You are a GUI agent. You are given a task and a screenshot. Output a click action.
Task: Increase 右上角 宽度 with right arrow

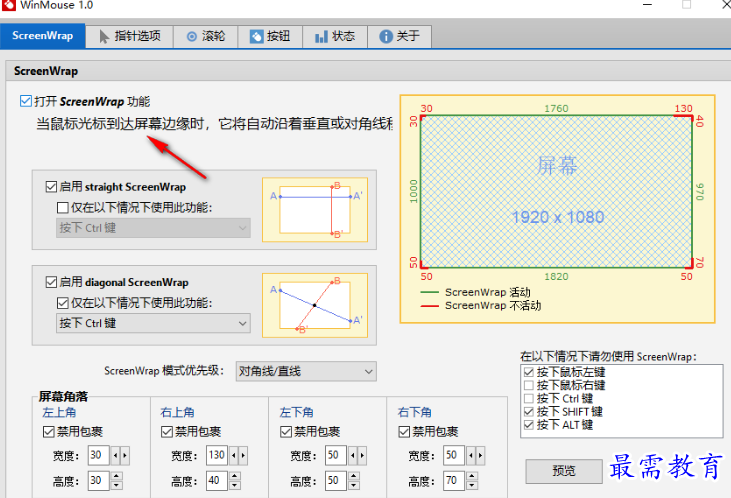[243, 456]
